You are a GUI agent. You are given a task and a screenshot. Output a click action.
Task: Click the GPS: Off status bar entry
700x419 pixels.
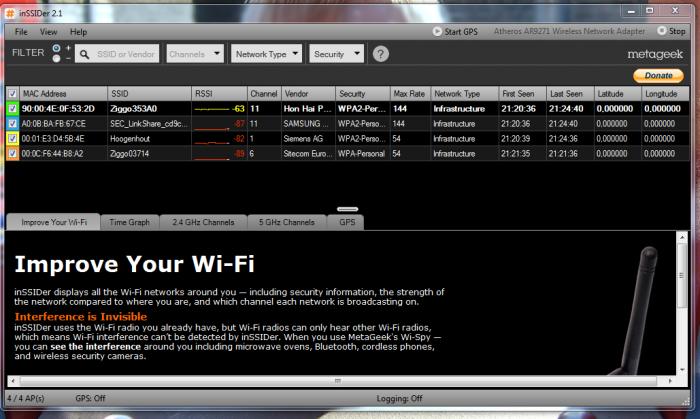pyautogui.click(x=90, y=398)
